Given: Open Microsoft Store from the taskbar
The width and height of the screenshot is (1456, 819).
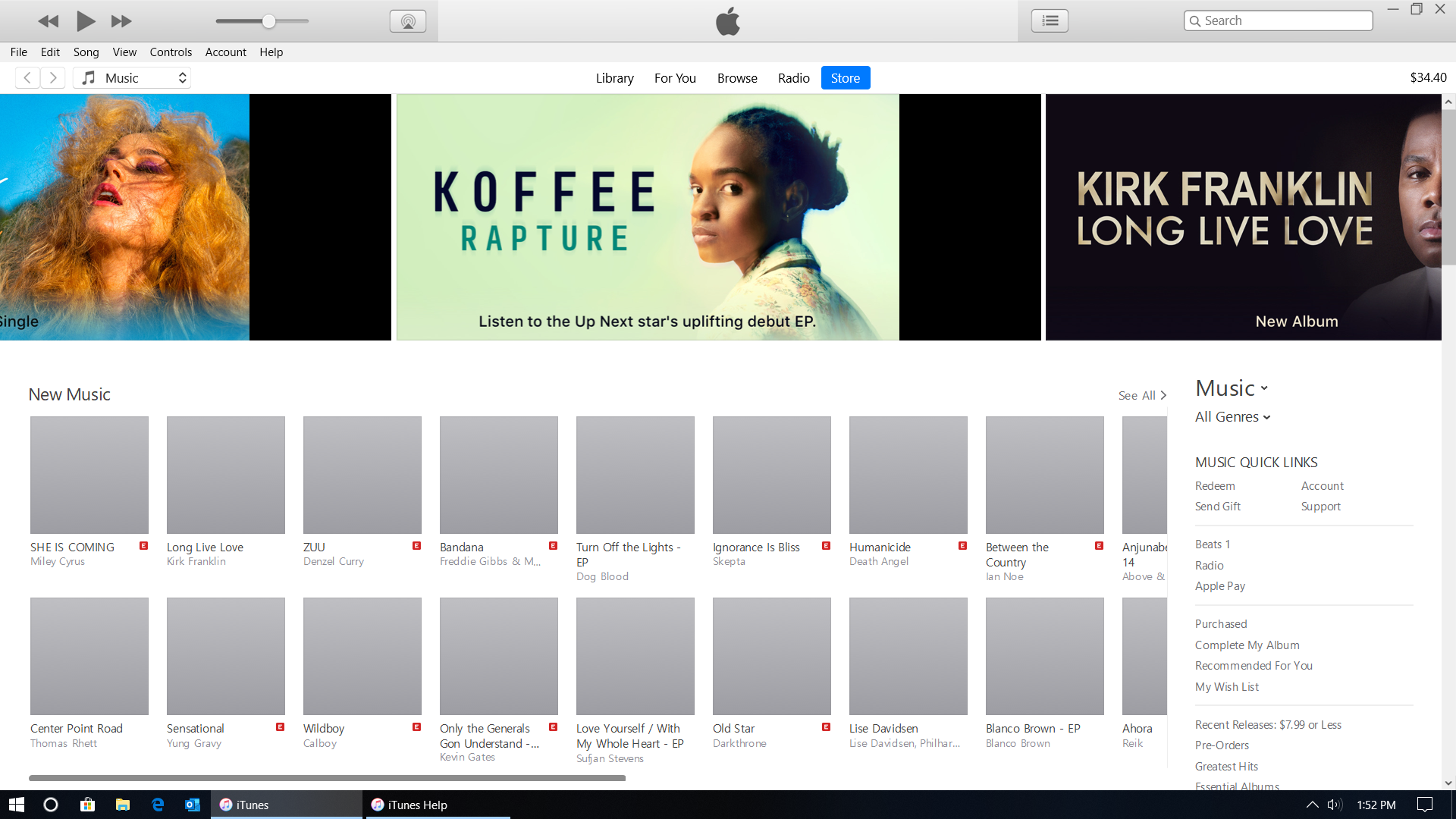Looking at the screenshot, I should coord(88,805).
